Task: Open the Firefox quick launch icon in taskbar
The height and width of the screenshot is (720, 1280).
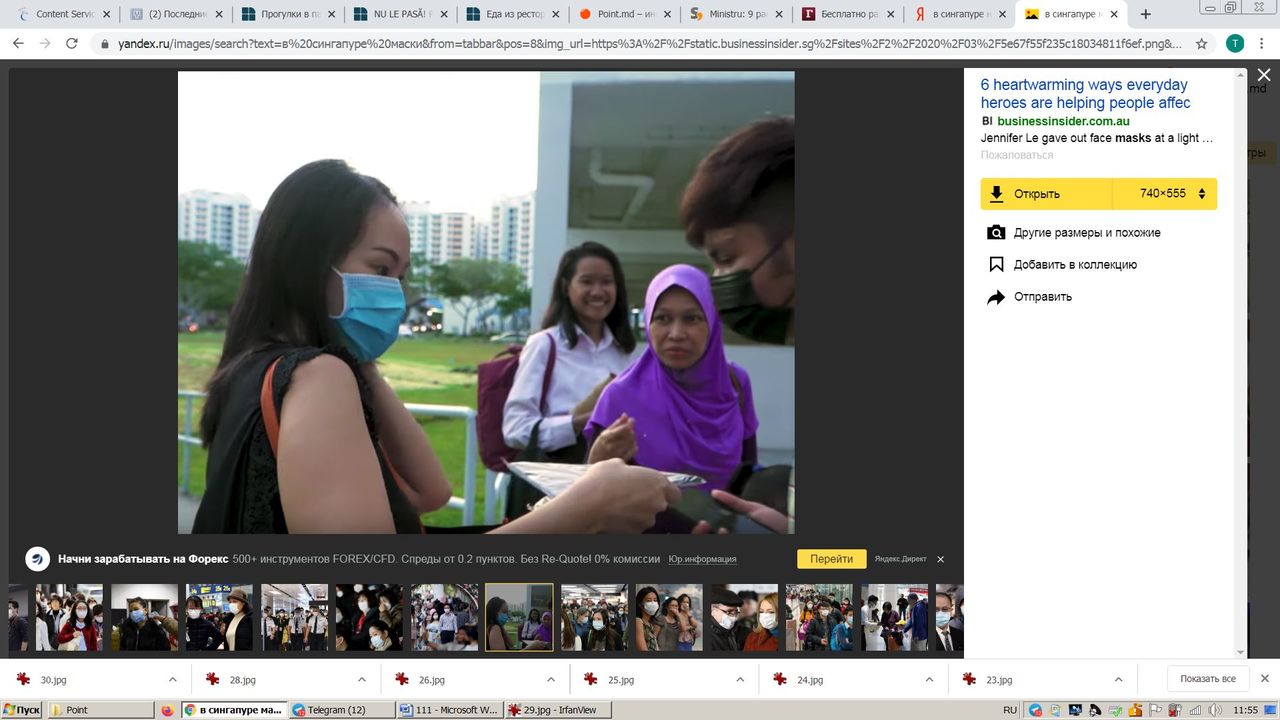Action: point(167,710)
